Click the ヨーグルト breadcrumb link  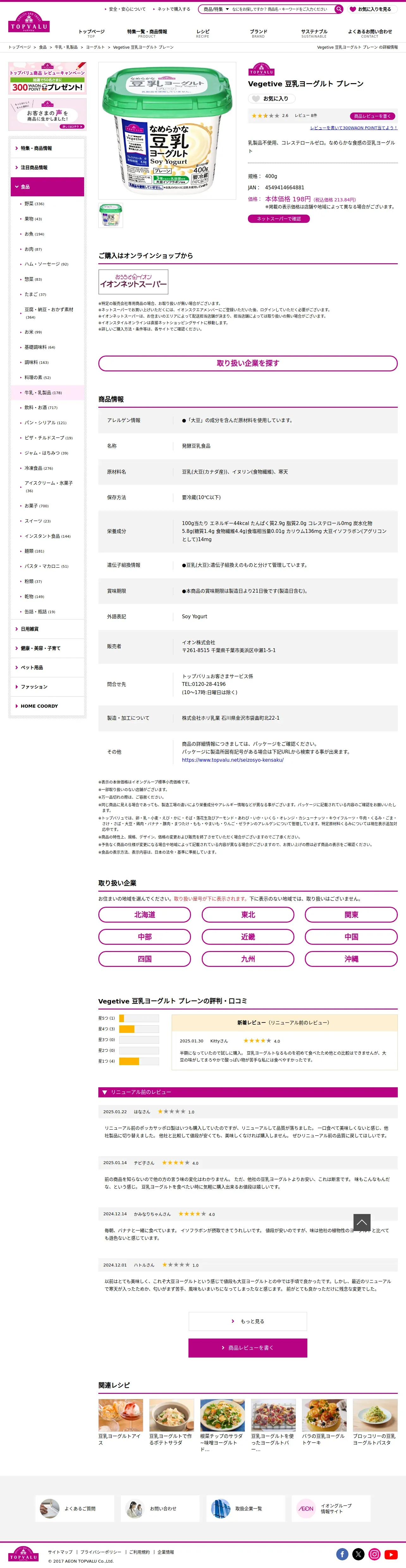tap(95, 47)
